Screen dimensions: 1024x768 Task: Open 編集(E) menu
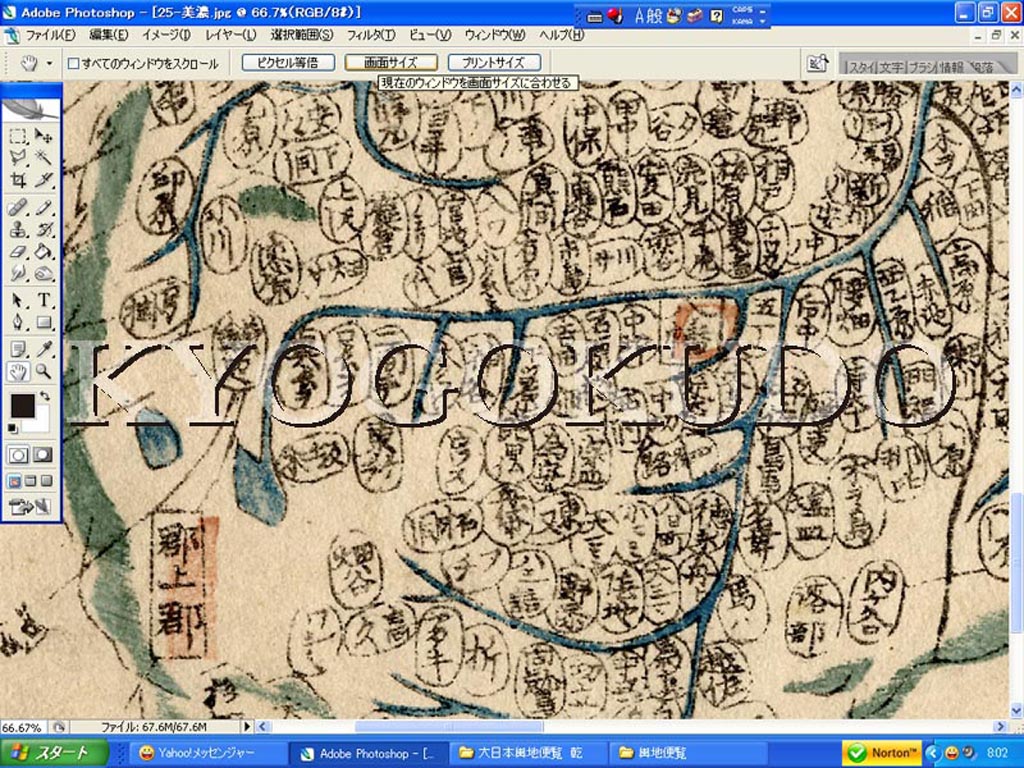point(108,35)
